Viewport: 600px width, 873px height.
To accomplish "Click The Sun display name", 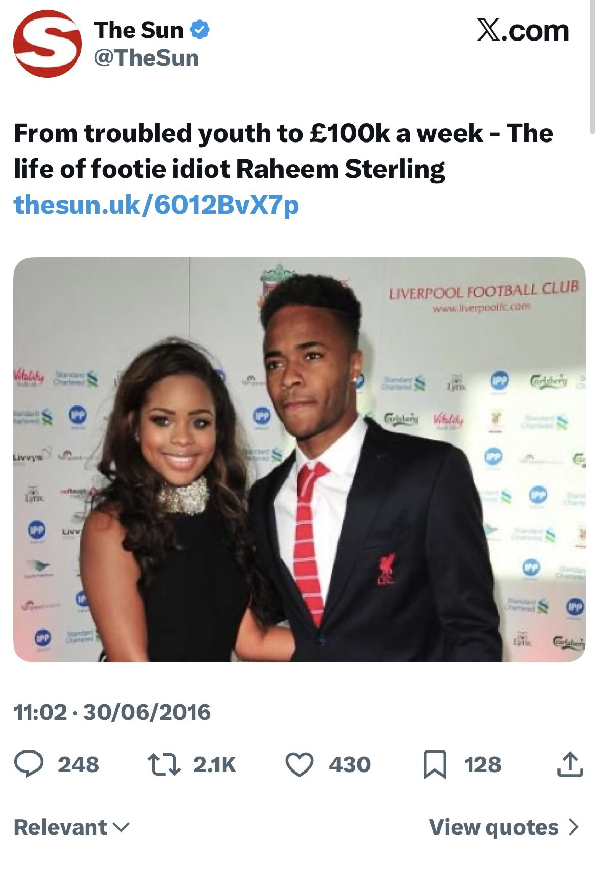I will 138,31.
